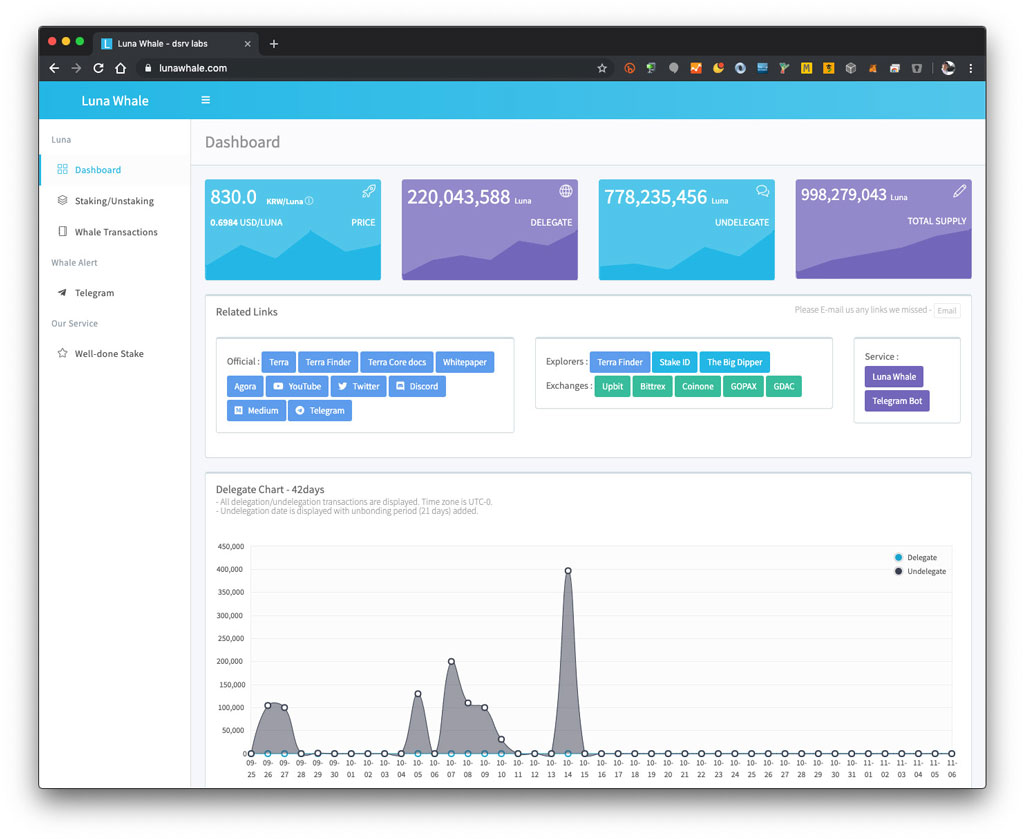Click the rocket icon on Price card
The width and height of the screenshot is (1024, 839).
pyautogui.click(x=369, y=191)
